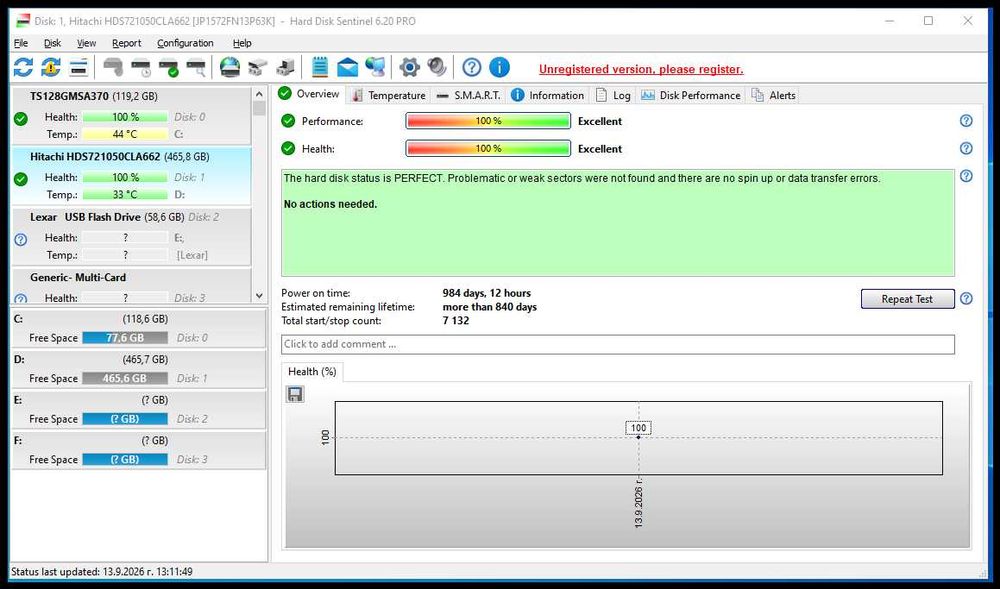Click the status last updated text

tap(102, 572)
